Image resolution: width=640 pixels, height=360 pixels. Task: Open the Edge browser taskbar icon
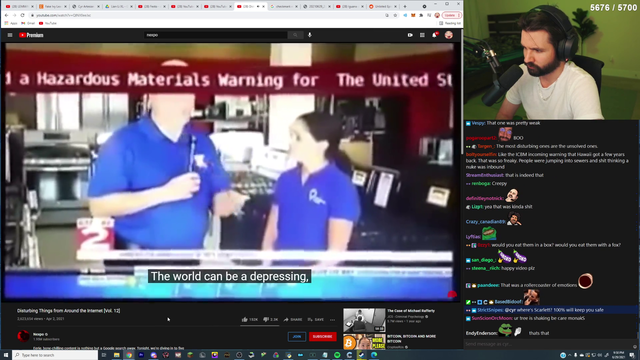374,355
